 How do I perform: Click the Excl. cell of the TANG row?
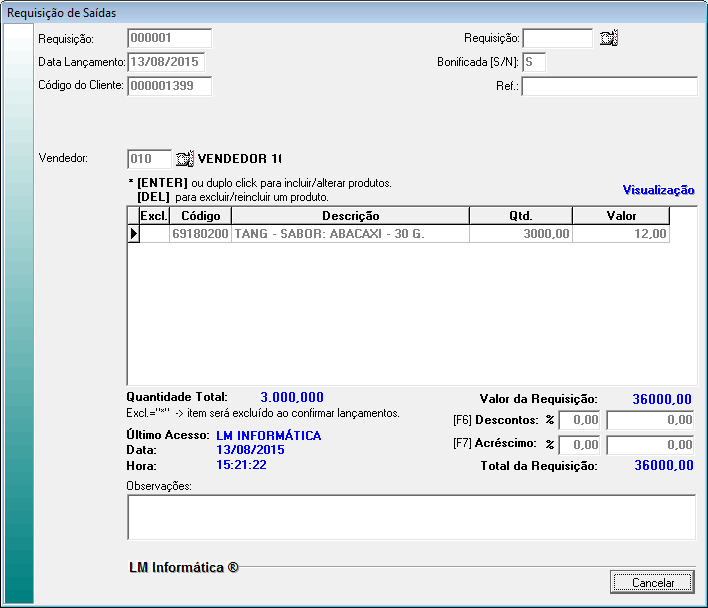pyautogui.click(x=153, y=234)
